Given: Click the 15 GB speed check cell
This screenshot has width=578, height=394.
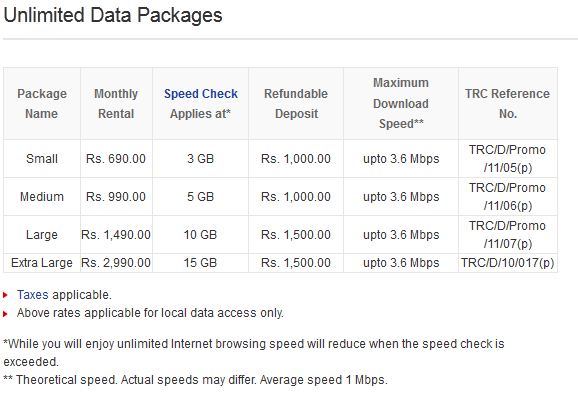Looking at the screenshot, I should click(x=201, y=263).
